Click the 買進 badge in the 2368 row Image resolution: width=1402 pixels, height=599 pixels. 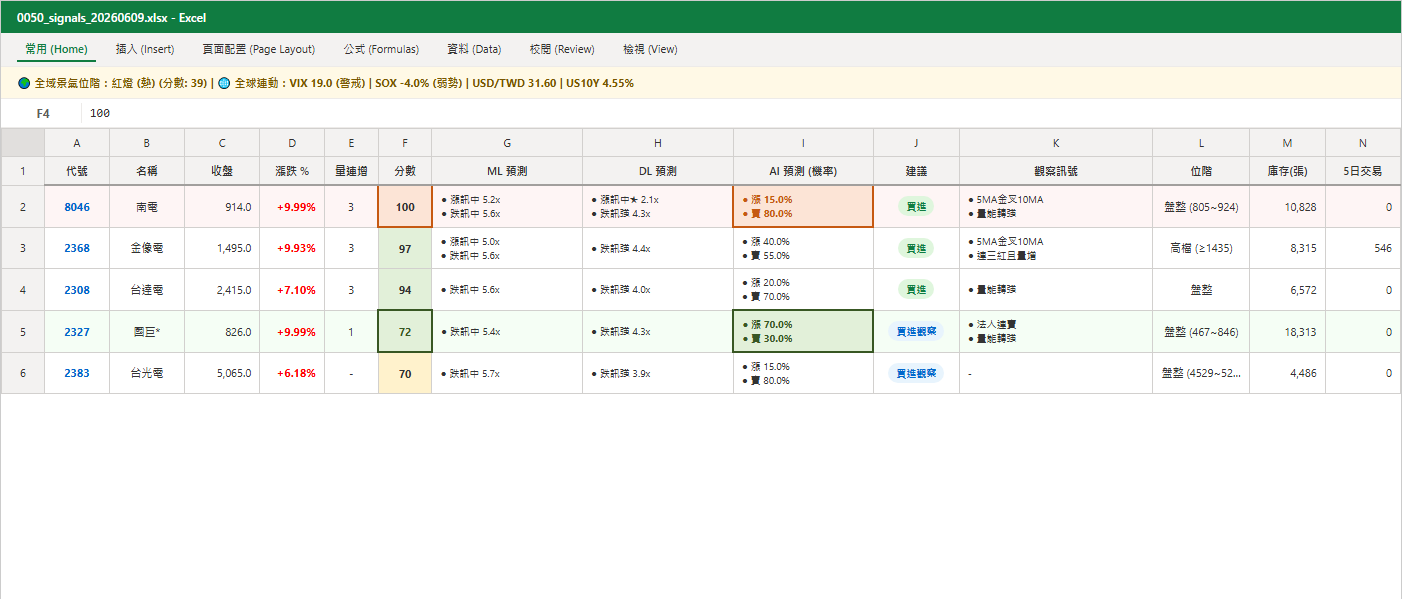click(x=916, y=248)
